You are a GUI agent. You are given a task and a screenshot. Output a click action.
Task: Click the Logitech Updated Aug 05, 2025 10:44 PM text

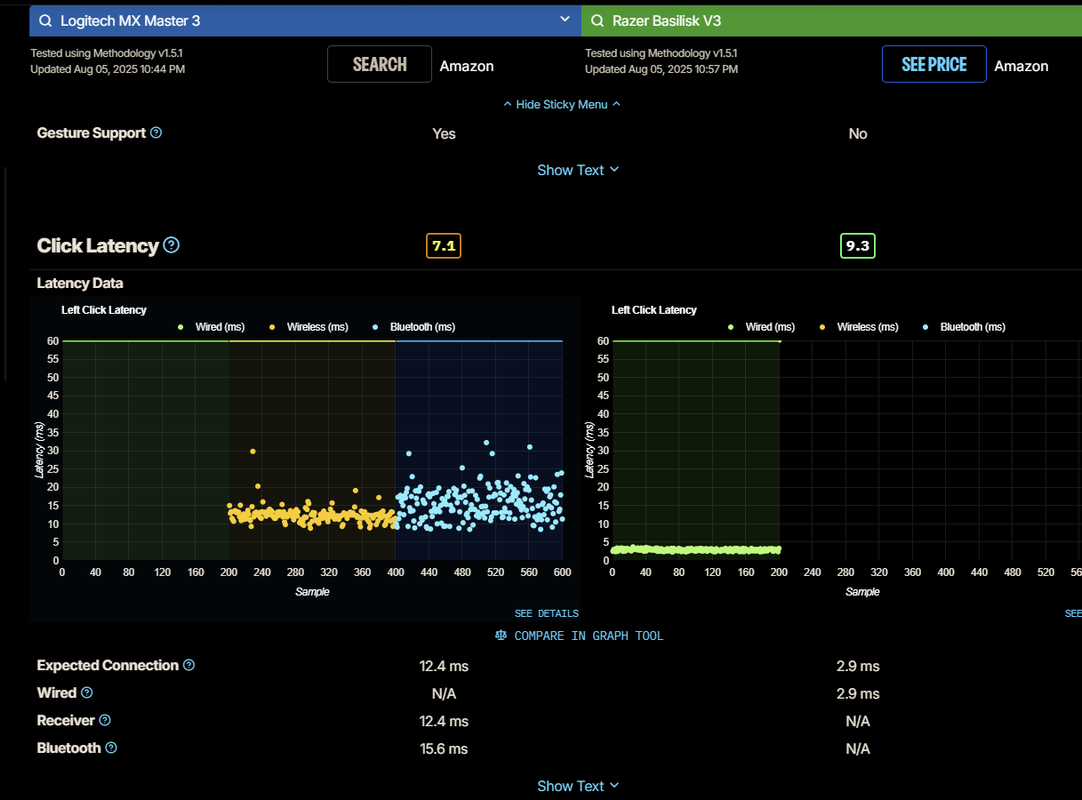pyautogui.click(x=108, y=69)
